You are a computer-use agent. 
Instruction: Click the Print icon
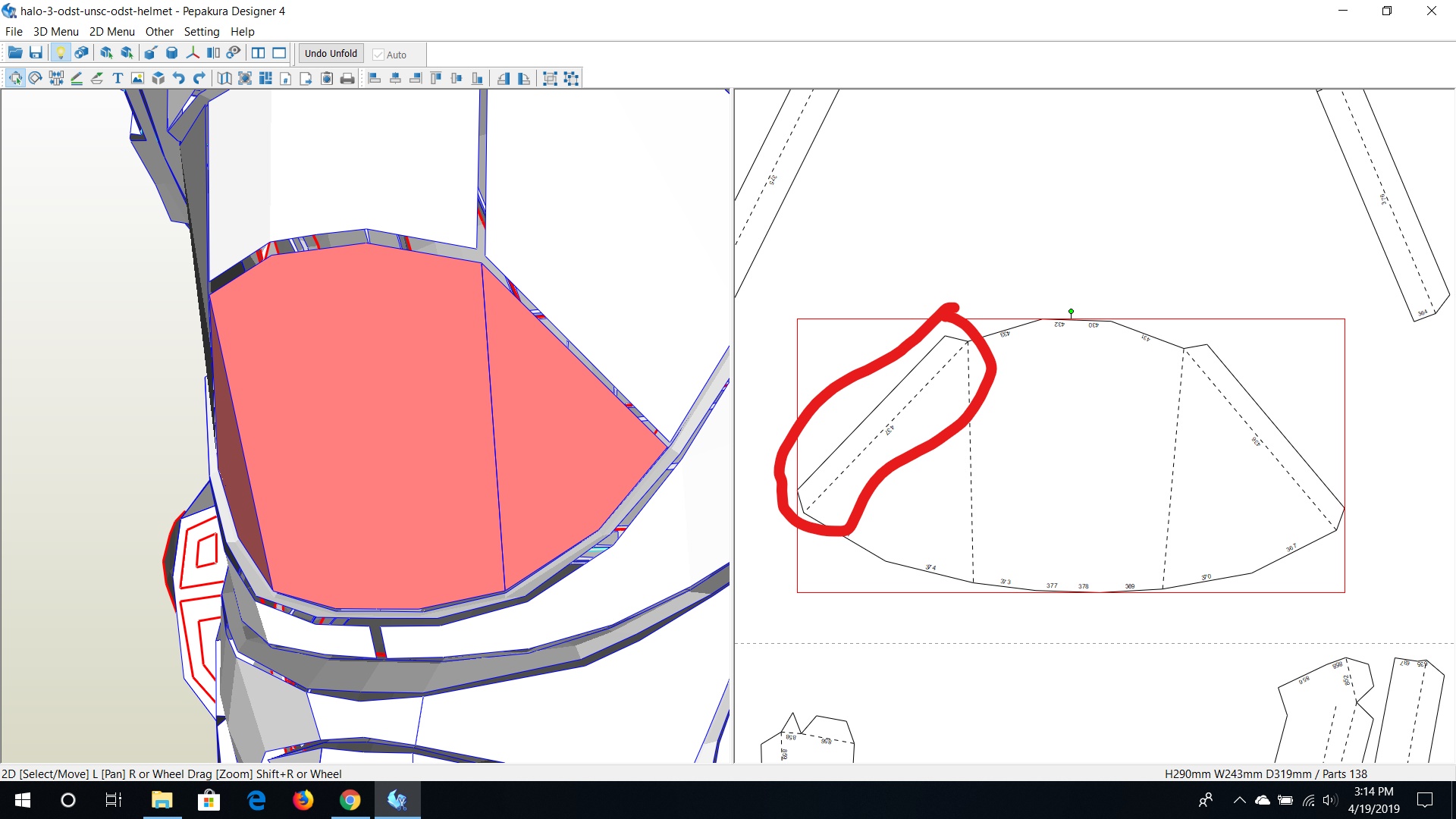click(x=347, y=78)
